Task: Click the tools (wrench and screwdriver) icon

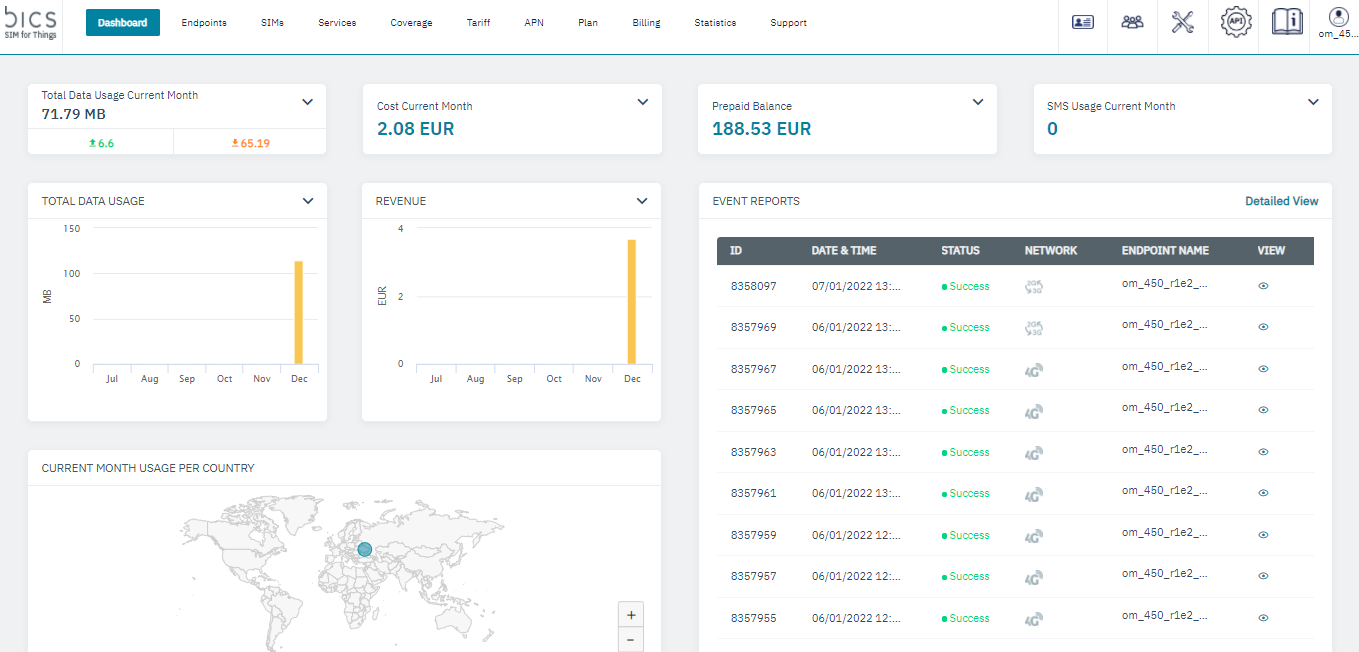Action: click(x=1183, y=22)
